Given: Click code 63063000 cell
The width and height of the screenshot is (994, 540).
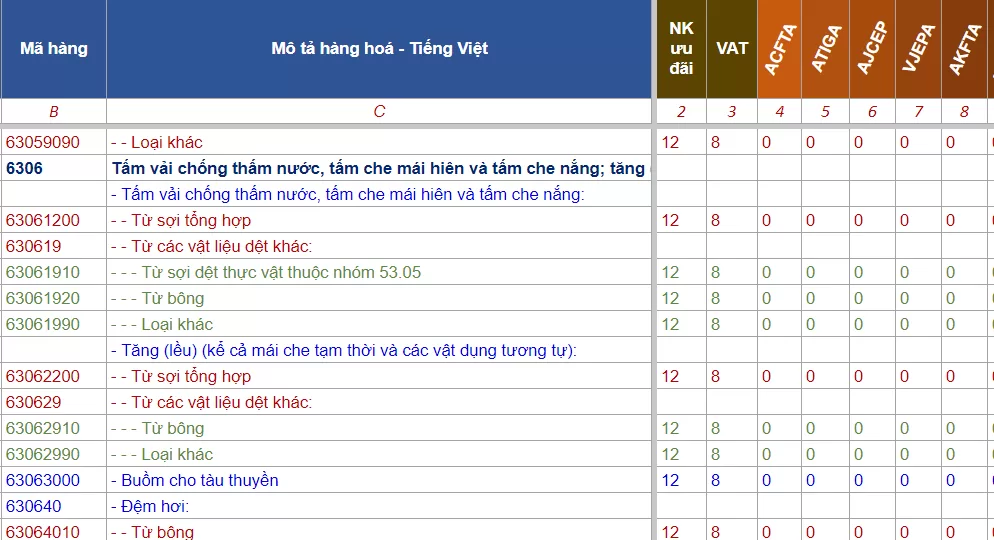Looking at the screenshot, I should (x=53, y=480).
